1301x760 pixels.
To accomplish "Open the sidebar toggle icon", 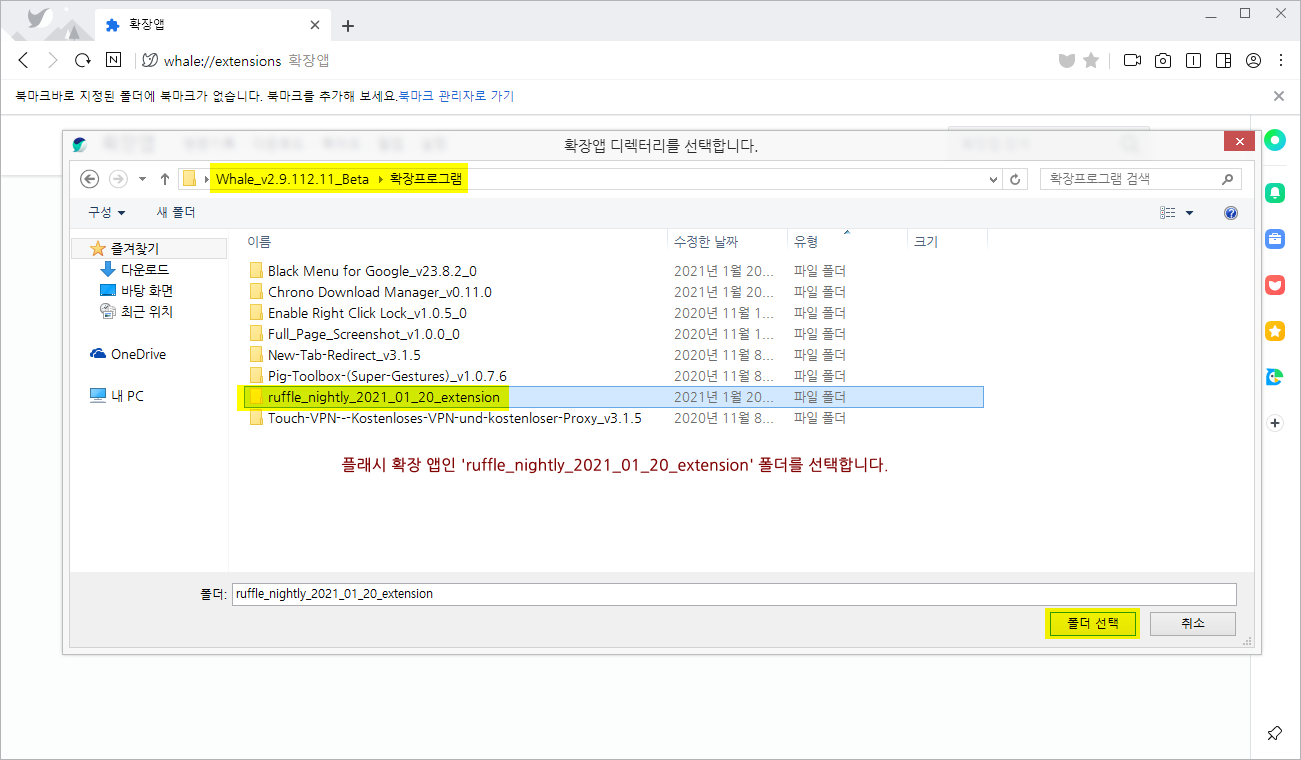I will [1223, 60].
